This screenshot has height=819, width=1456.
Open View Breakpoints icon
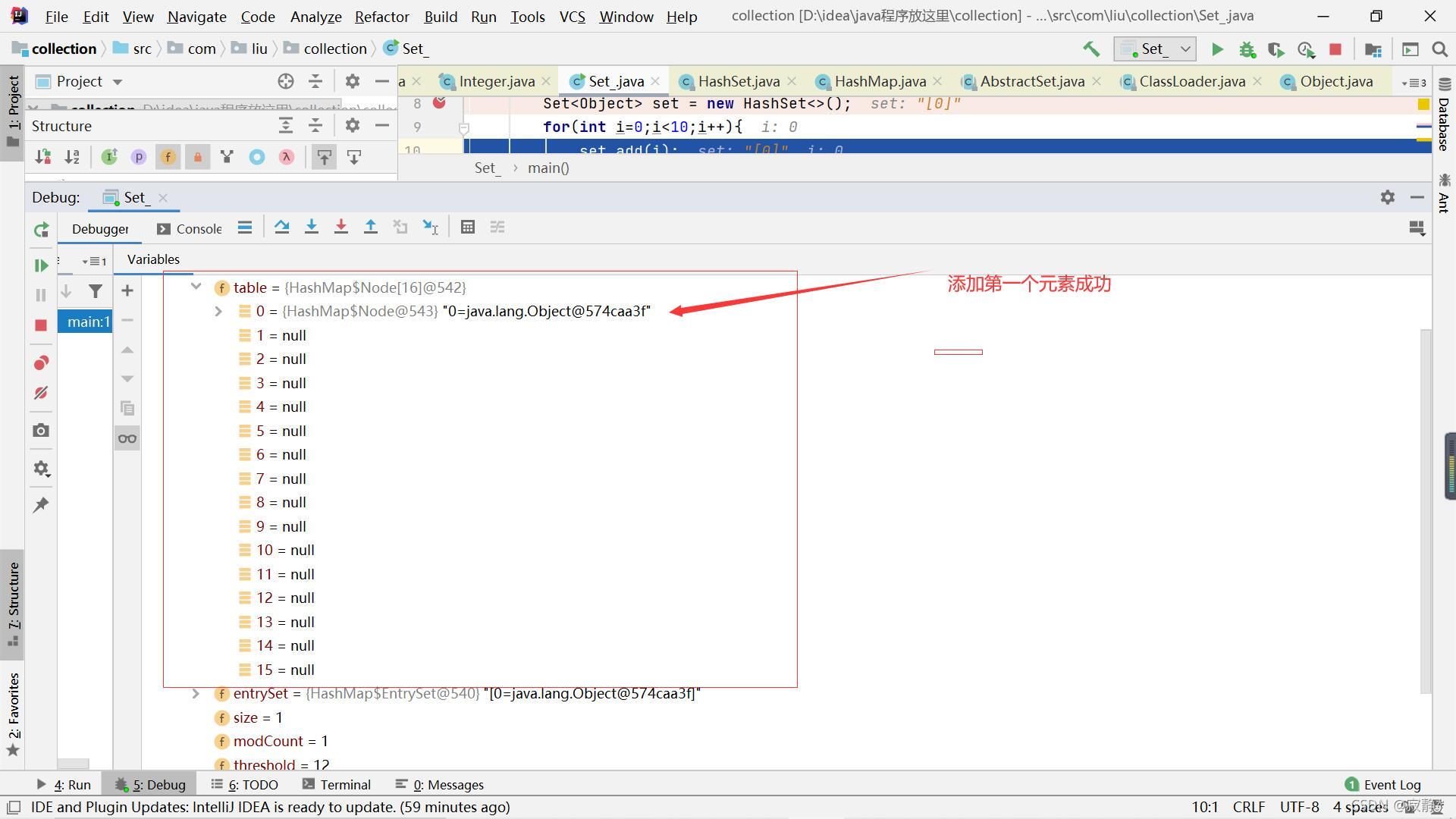coord(41,363)
